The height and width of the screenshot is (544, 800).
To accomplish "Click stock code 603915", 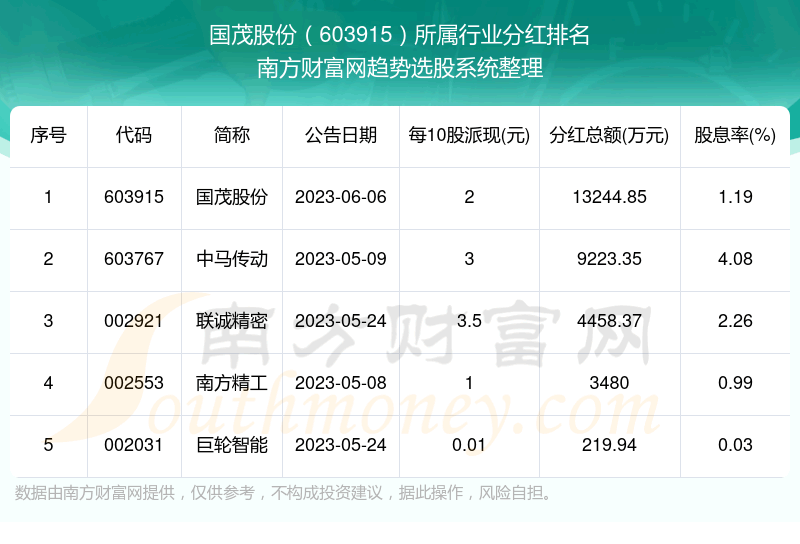I will click(x=134, y=197).
